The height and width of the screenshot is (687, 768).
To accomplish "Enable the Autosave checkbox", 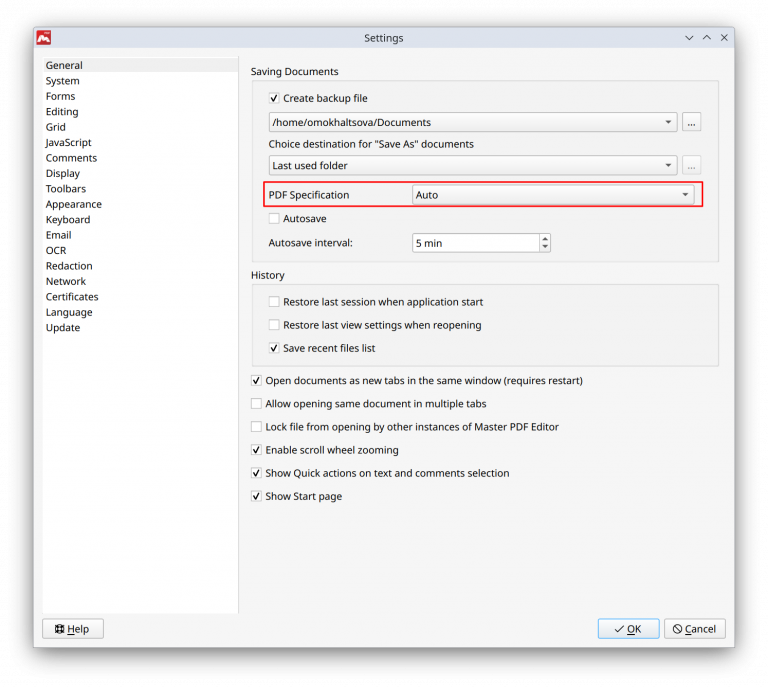I will pyautogui.click(x=274, y=219).
